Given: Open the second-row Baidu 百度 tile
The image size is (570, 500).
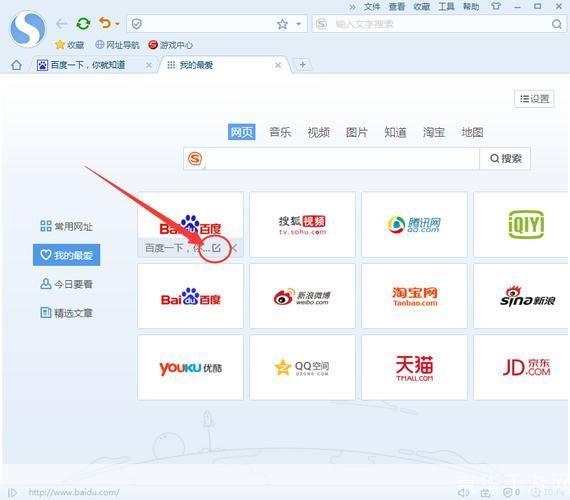Looking at the screenshot, I should [190, 296].
